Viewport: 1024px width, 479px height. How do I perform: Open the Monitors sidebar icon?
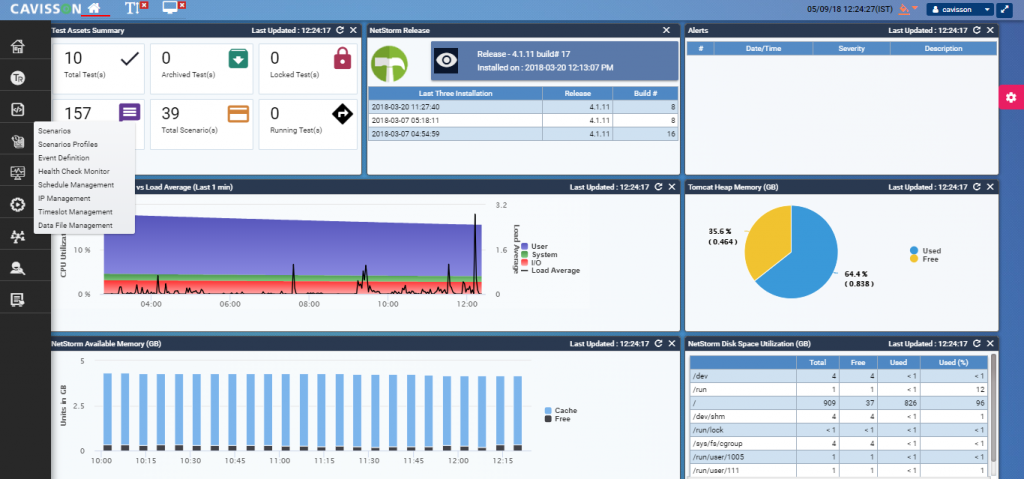18,173
